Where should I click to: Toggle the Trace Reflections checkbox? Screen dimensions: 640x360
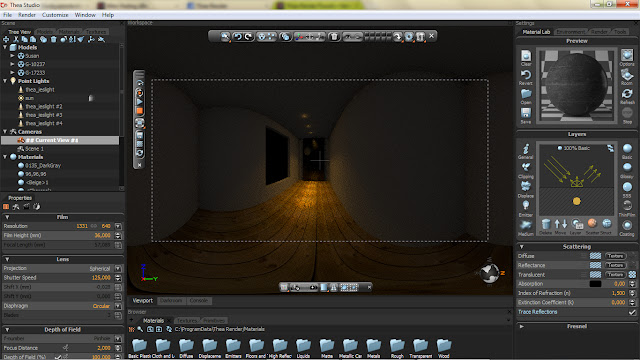[632, 312]
